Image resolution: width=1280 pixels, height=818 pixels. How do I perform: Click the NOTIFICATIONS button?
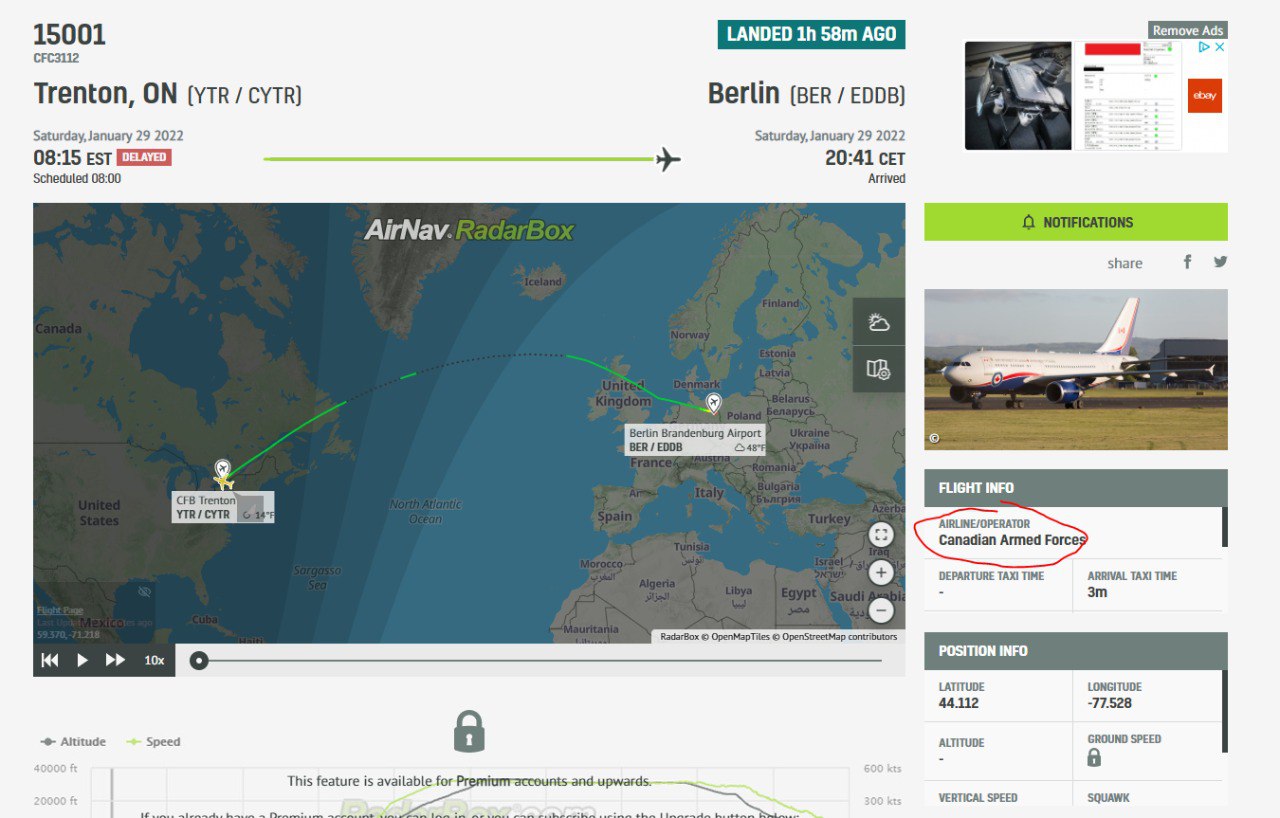coord(1076,222)
